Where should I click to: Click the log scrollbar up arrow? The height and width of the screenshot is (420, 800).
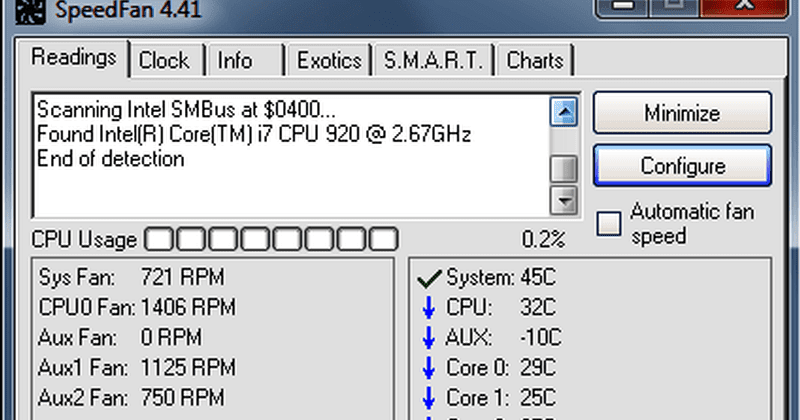coord(564,112)
